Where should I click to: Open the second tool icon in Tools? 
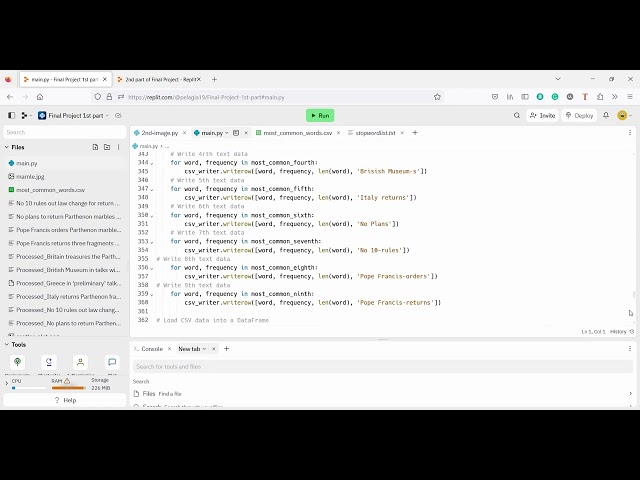[49, 362]
